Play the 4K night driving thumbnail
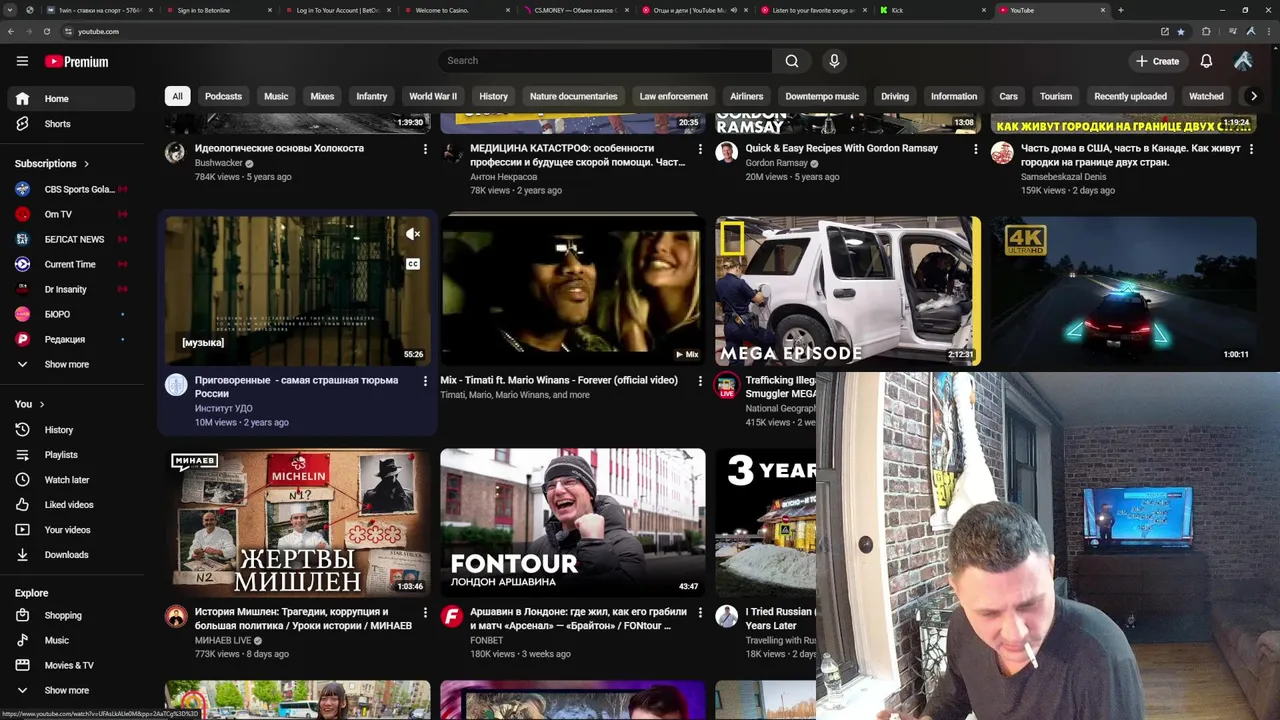Image resolution: width=1280 pixels, height=720 pixels. (1124, 291)
